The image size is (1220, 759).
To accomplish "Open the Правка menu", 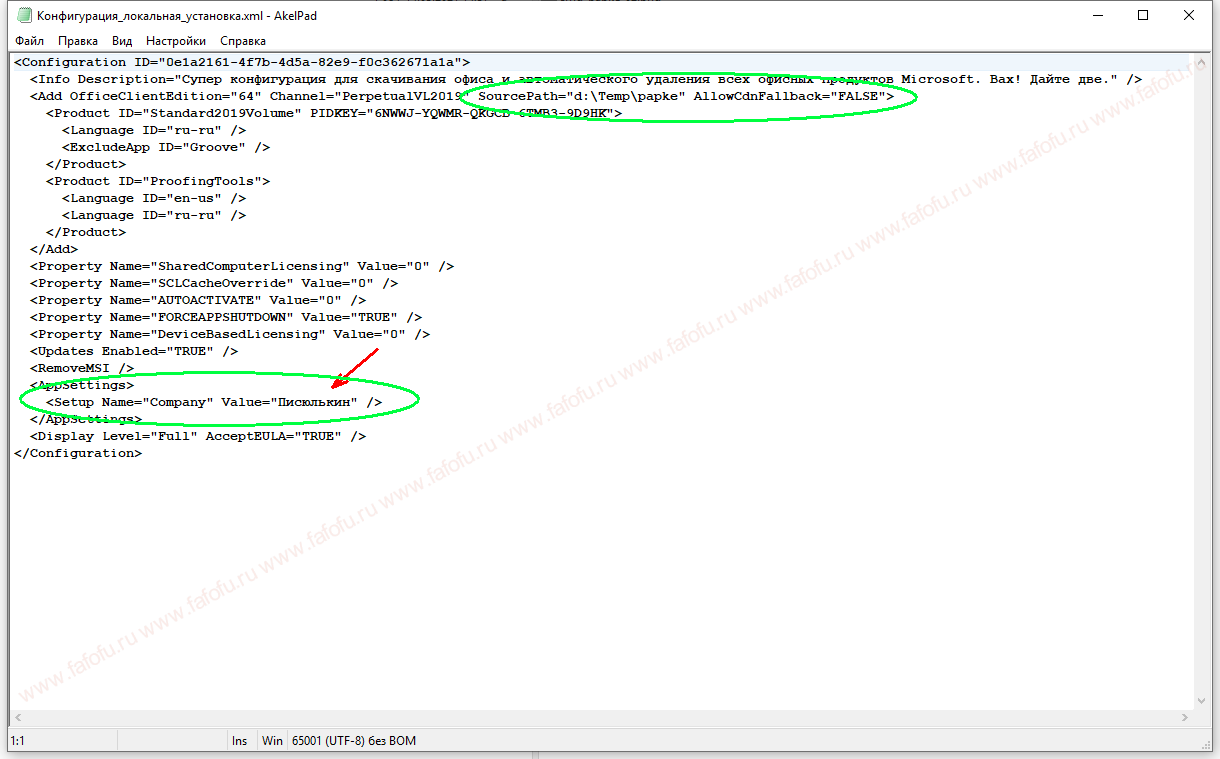I will click(x=78, y=41).
